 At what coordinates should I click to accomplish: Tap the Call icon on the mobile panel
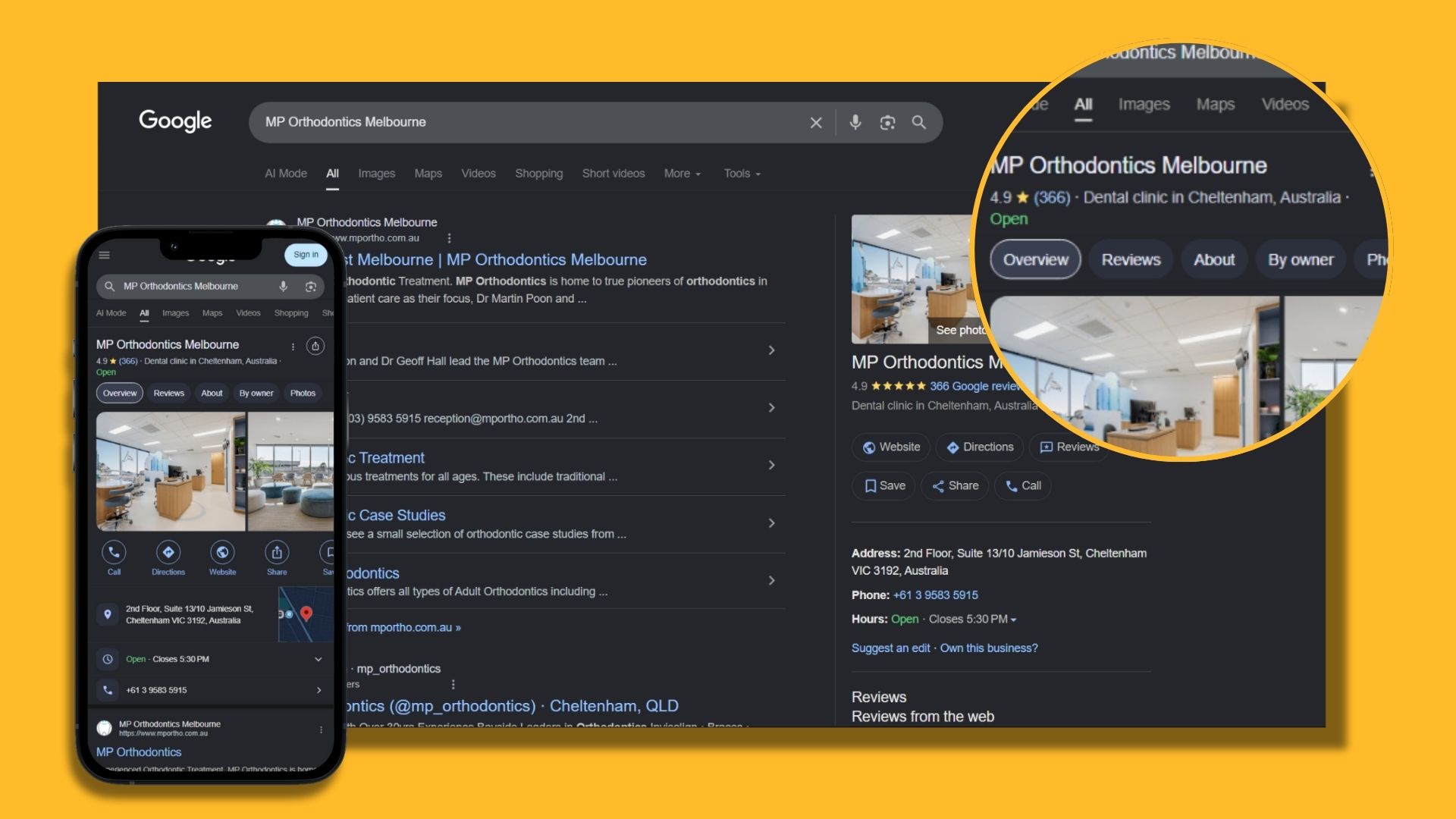114,552
